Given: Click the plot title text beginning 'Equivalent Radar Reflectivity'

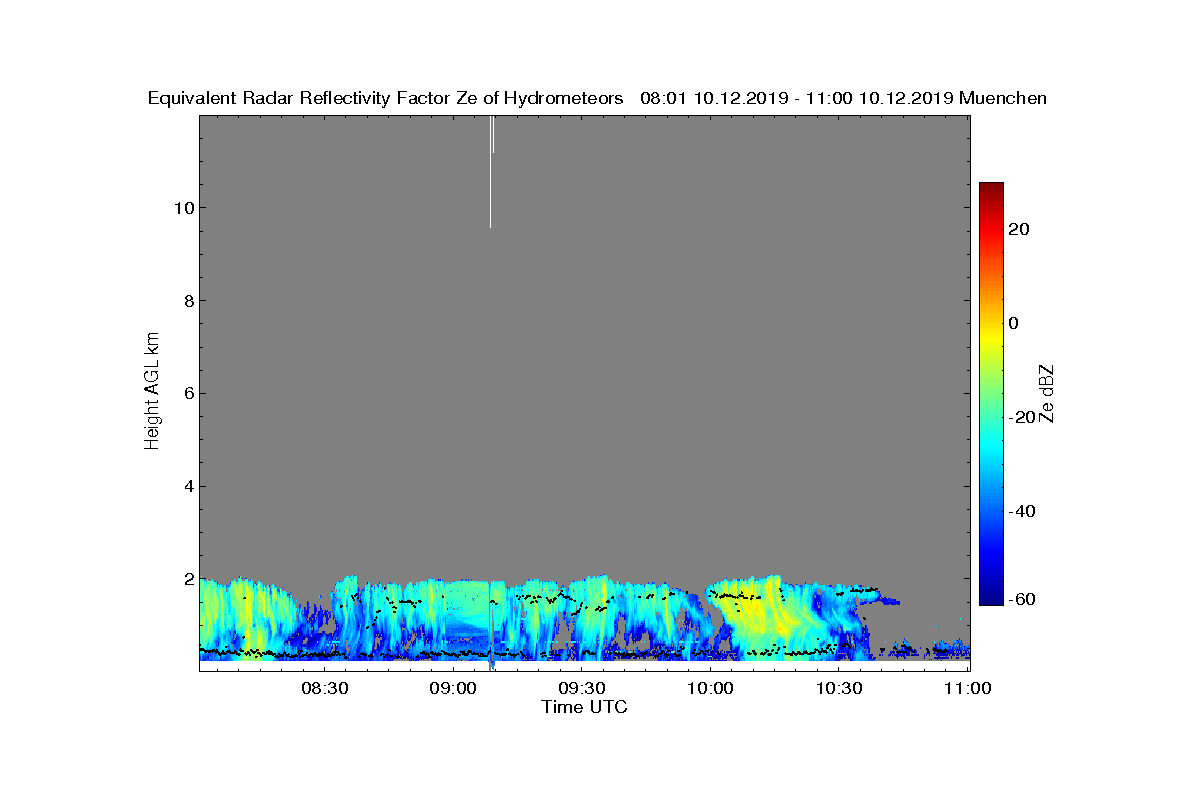Looking at the screenshot, I should pyautogui.click(x=597, y=98).
